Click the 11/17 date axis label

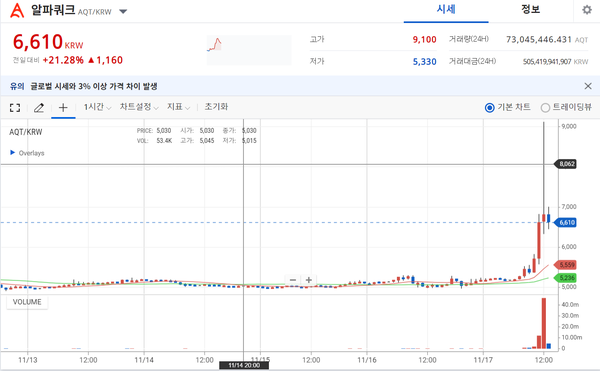tap(483, 360)
